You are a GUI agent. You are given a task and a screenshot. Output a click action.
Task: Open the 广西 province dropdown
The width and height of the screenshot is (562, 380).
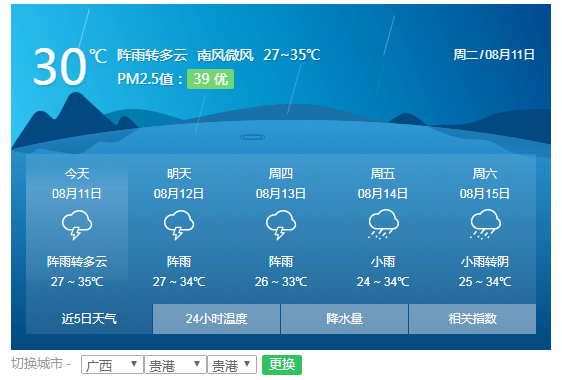click(112, 365)
